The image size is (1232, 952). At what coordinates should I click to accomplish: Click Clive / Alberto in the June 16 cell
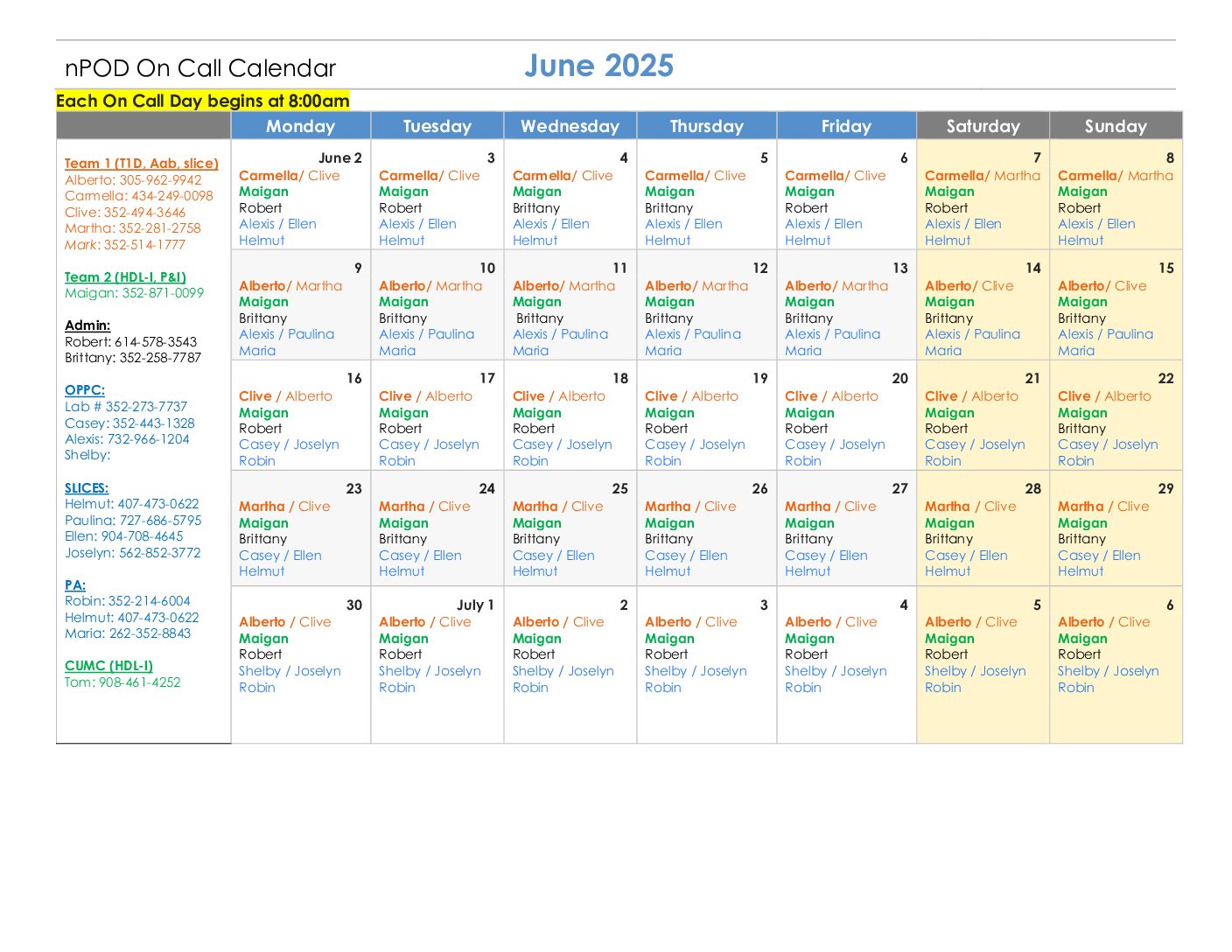286,396
